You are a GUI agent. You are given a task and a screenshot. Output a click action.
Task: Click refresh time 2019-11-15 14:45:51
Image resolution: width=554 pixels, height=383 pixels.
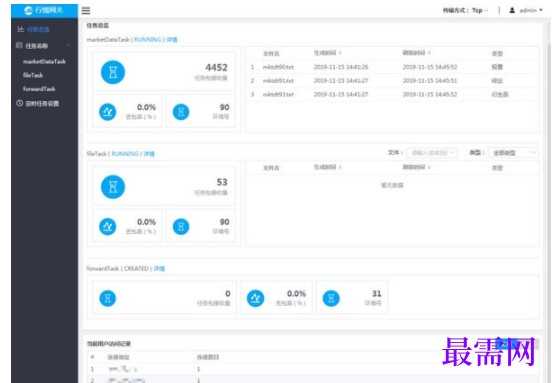430,81
